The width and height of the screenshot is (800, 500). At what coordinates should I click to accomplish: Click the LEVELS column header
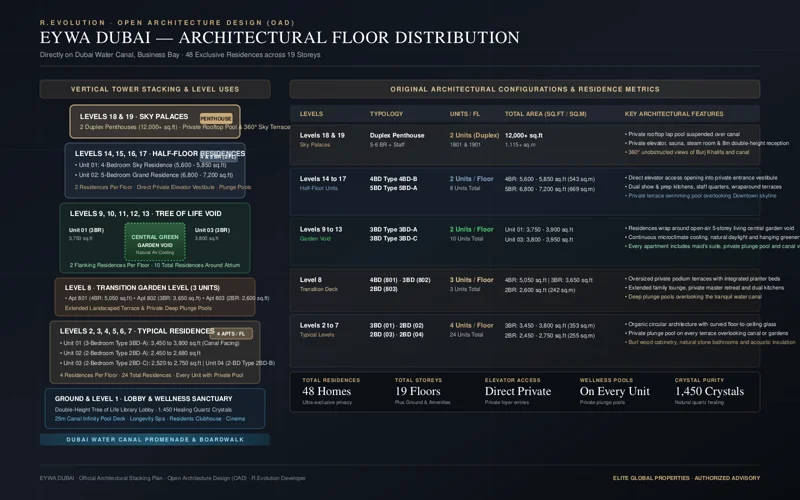click(x=311, y=114)
